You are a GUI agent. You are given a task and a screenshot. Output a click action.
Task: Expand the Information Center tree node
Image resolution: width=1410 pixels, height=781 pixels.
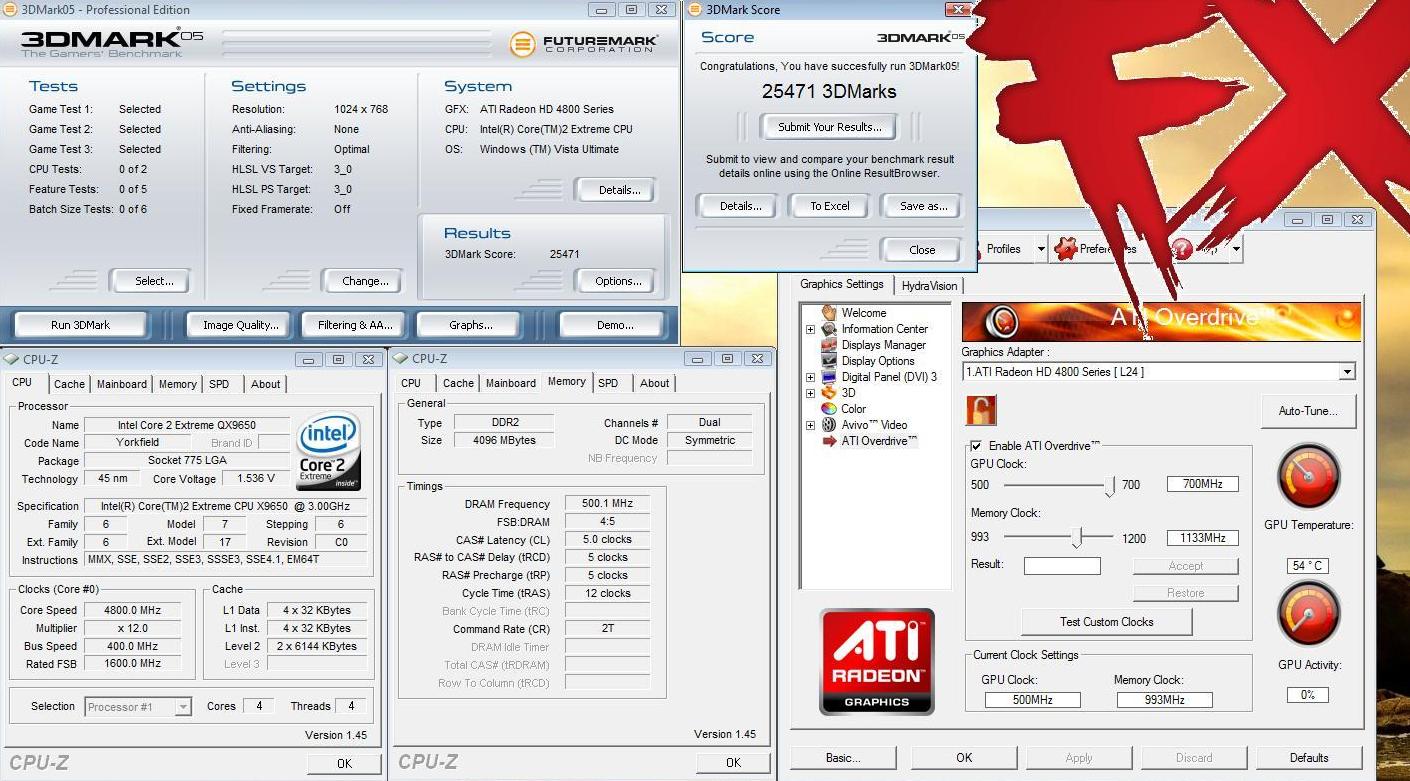(x=810, y=329)
